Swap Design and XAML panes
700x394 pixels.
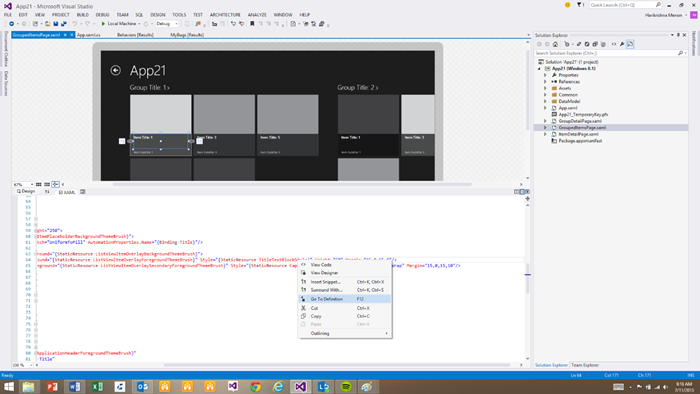(47, 192)
